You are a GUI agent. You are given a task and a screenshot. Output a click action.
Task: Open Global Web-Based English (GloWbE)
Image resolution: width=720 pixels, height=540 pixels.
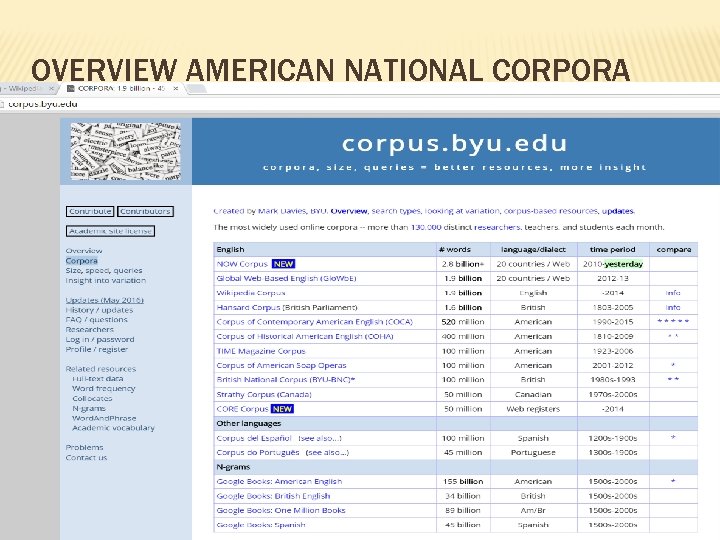(x=287, y=278)
